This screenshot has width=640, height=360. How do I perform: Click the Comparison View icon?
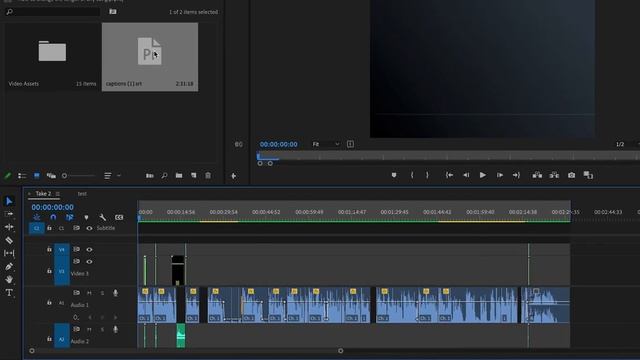coord(588,175)
